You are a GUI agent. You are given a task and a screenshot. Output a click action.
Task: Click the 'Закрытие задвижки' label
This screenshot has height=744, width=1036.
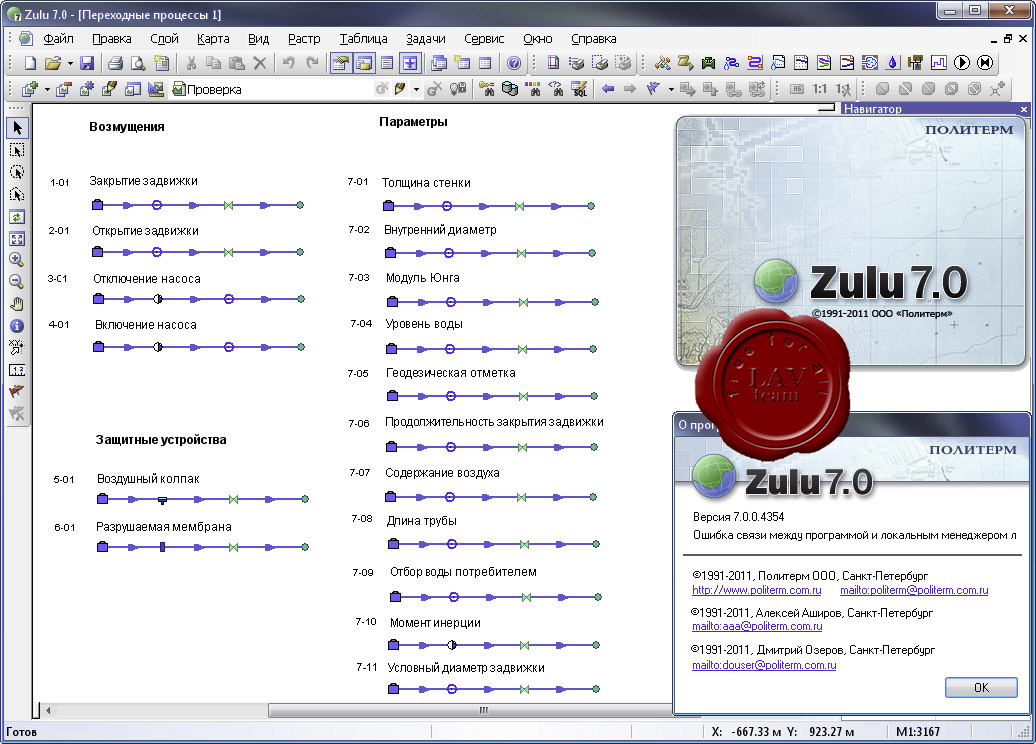143,181
